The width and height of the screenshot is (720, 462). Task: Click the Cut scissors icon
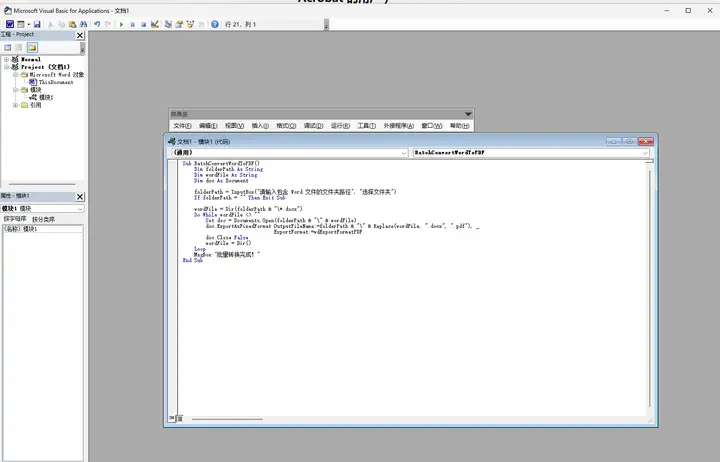point(51,24)
